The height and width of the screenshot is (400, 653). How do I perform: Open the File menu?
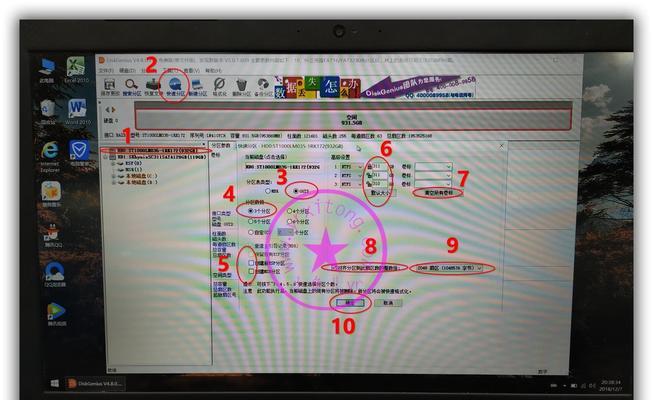click(x=106, y=70)
